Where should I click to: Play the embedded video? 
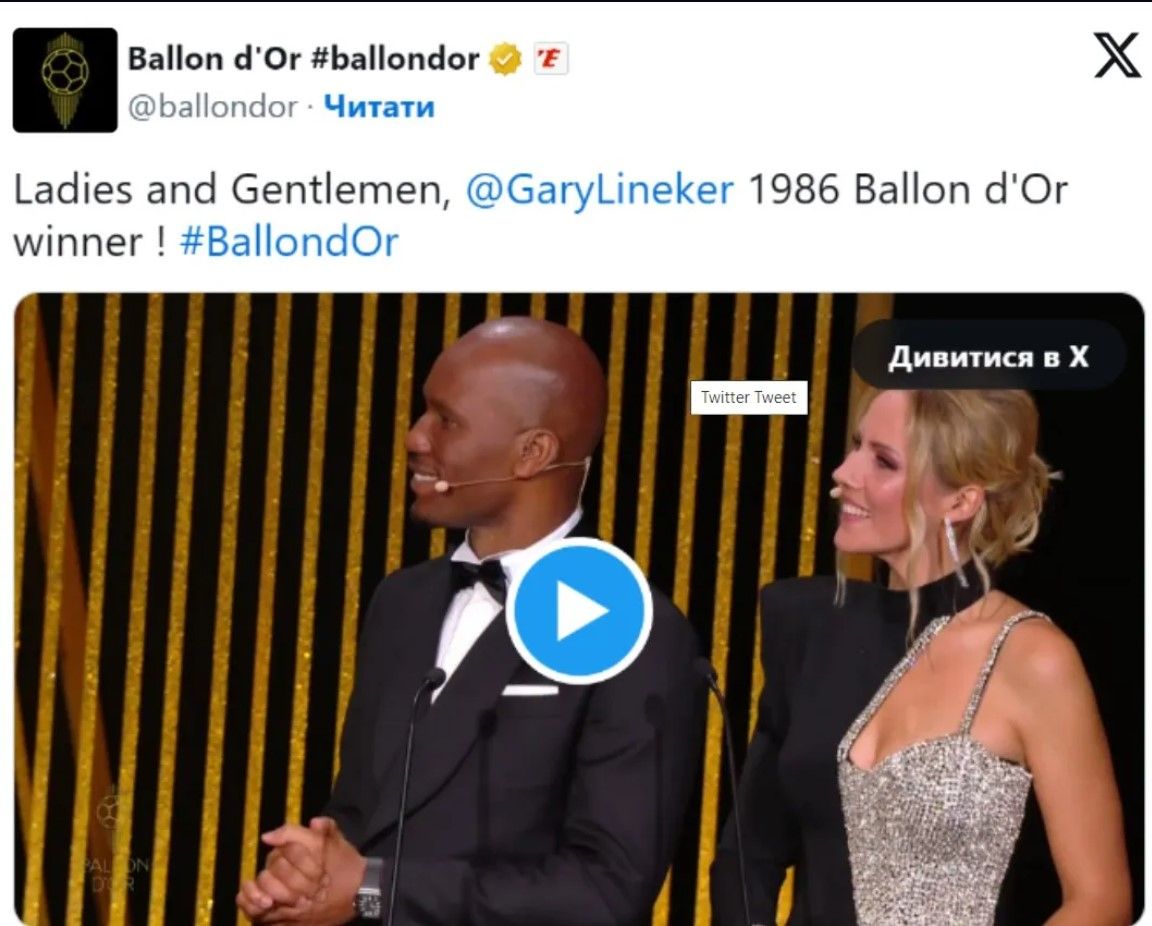pyautogui.click(x=579, y=611)
